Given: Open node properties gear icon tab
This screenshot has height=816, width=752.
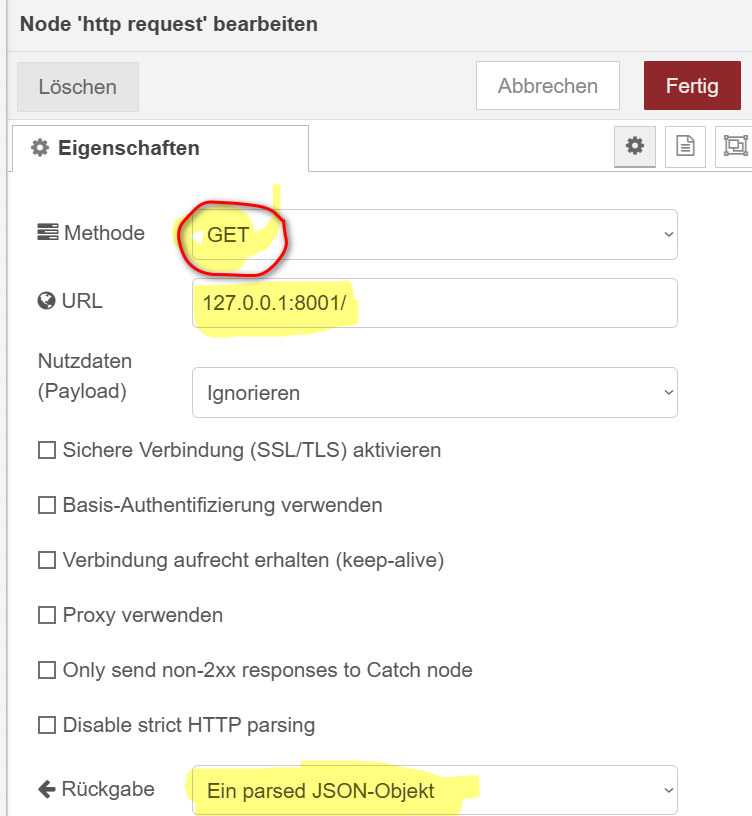Looking at the screenshot, I should pyautogui.click(x=634, y=146).
